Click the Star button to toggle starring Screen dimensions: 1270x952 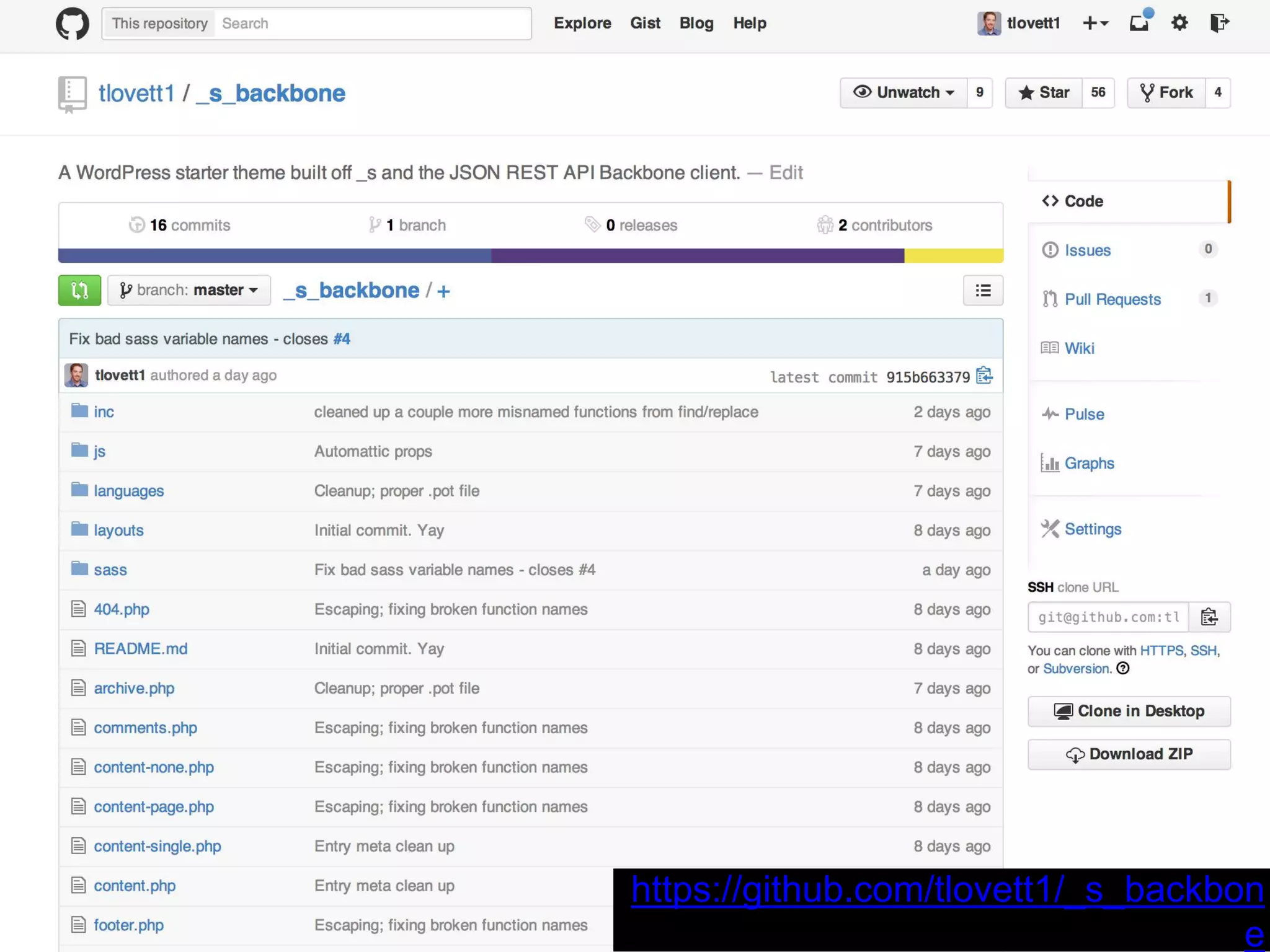pos(1044,93)
